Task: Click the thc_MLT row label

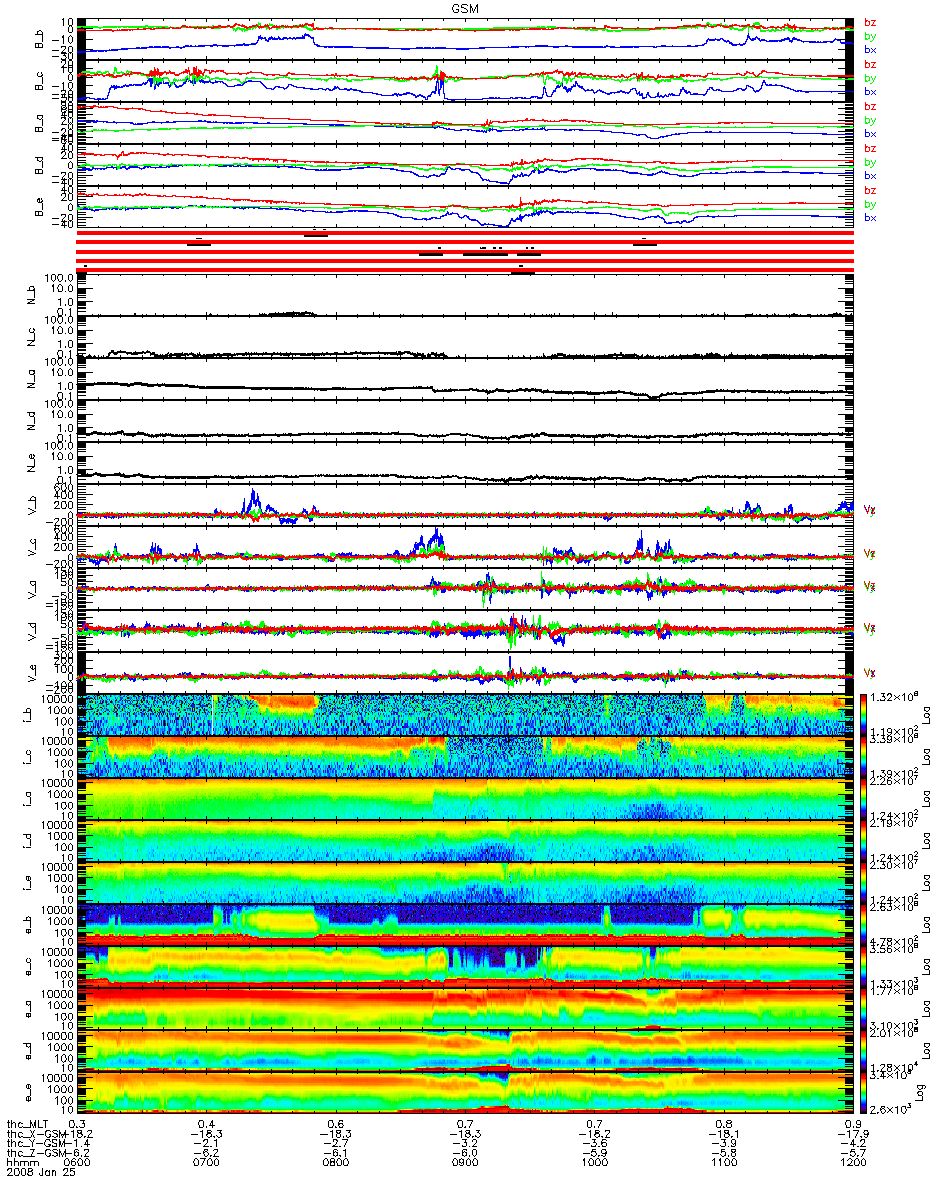Action: click(x=25, y=1124)
